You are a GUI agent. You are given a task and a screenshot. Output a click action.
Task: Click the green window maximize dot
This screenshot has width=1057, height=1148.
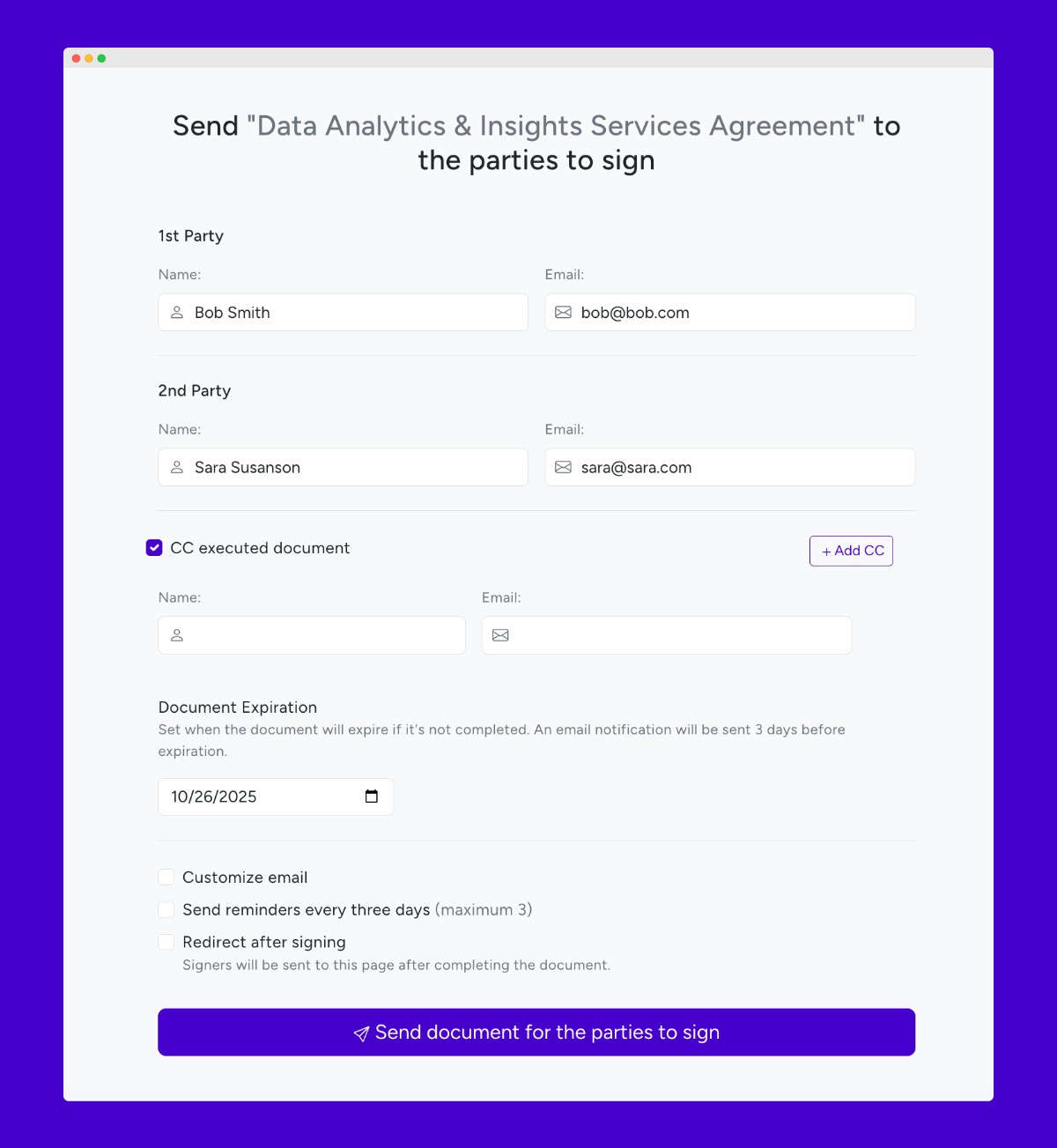point(102,59)
